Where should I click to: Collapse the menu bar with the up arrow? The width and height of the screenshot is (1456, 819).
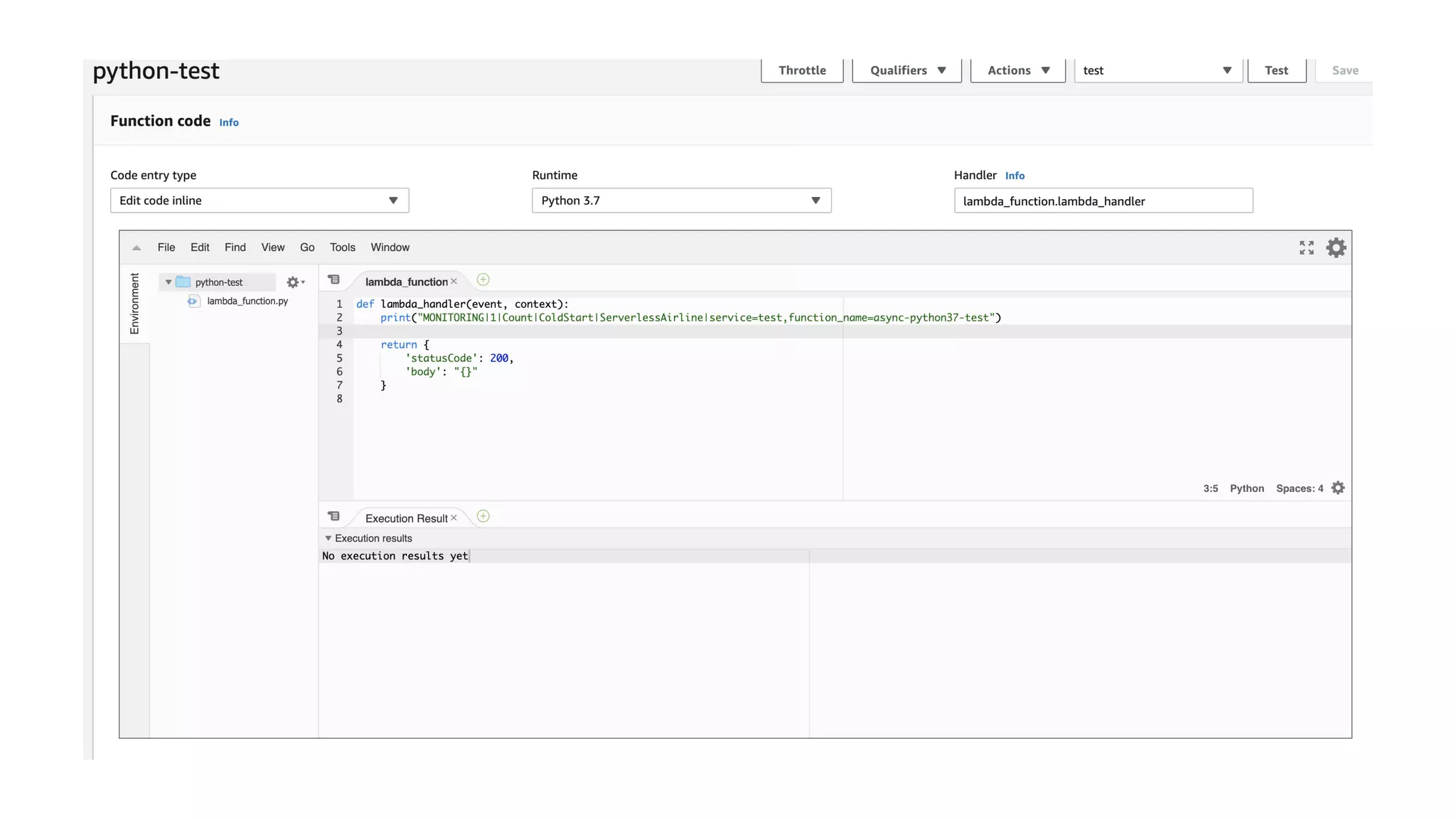(x=136, y=248)
